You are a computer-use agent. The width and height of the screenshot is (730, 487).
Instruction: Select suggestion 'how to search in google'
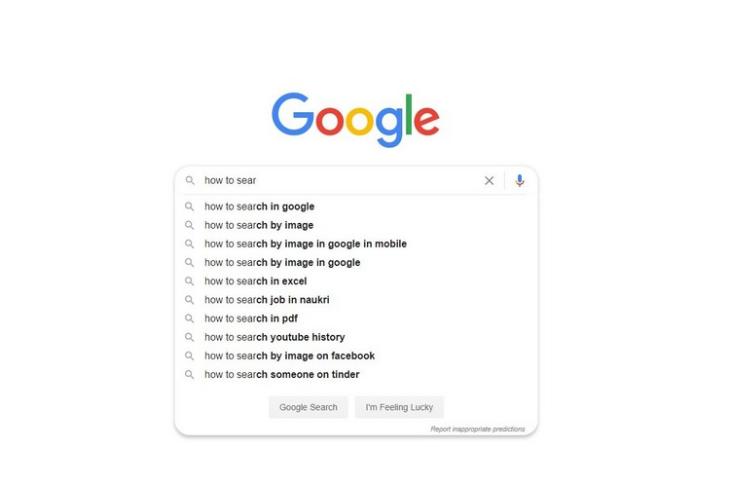tap(356, 206)
